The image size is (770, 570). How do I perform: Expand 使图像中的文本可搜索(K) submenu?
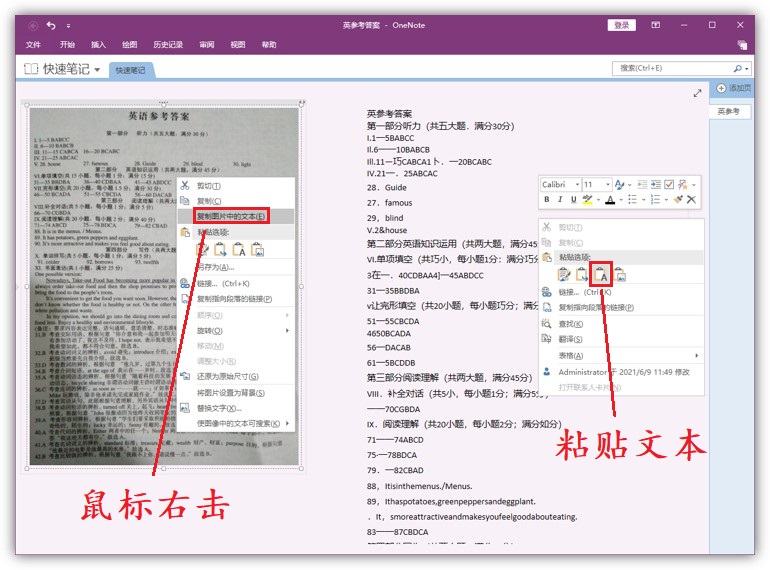[236, 423]
